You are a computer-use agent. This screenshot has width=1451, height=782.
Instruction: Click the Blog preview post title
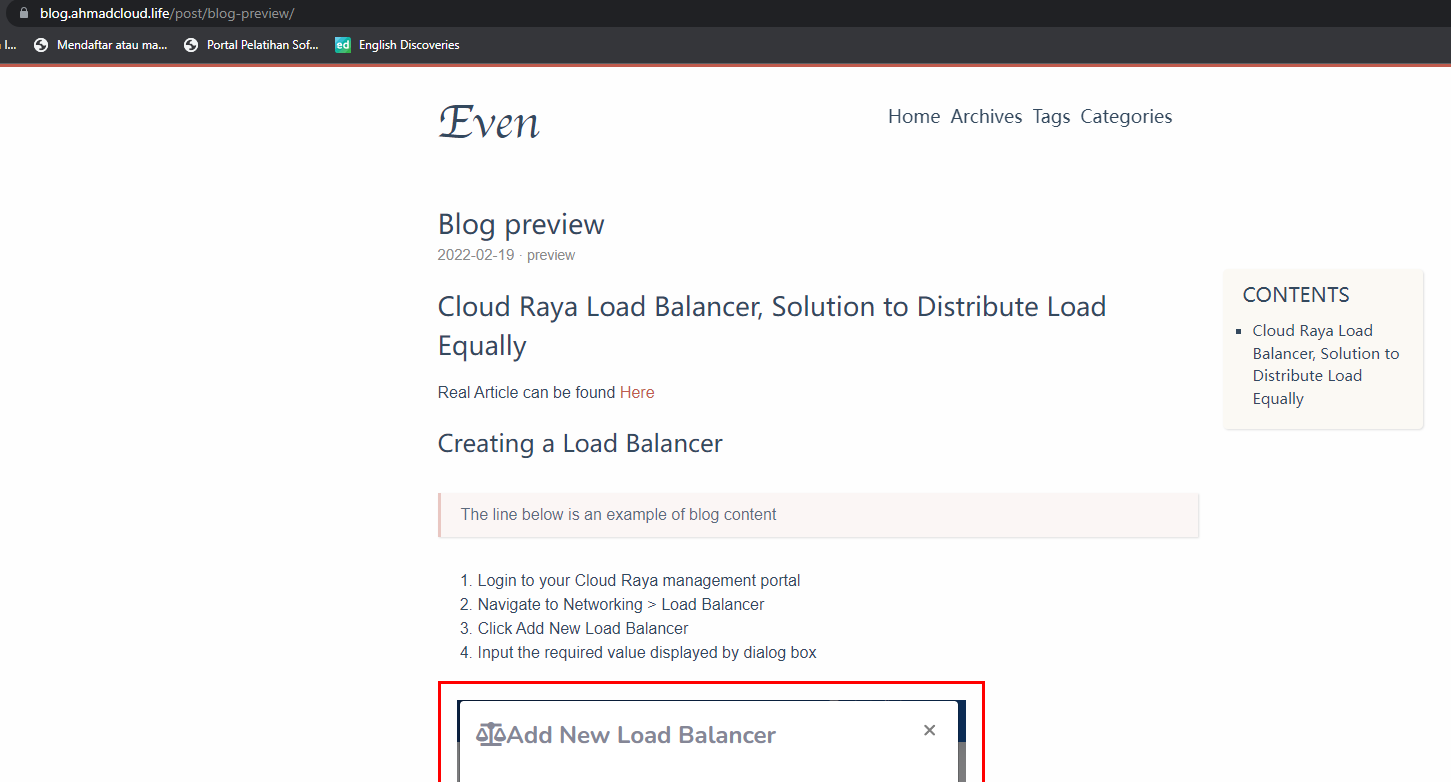coord(521,224)
